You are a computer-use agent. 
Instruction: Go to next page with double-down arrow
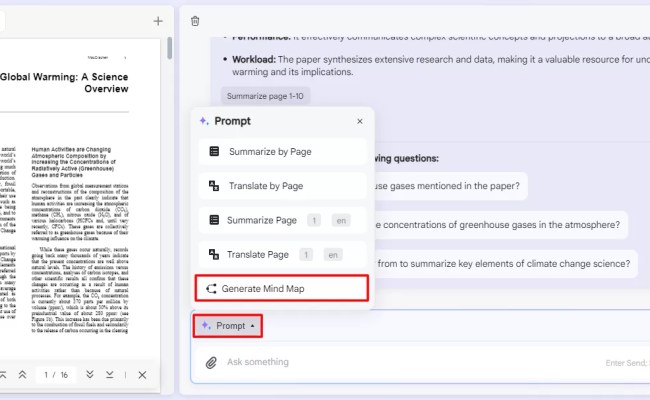(90, 375)
